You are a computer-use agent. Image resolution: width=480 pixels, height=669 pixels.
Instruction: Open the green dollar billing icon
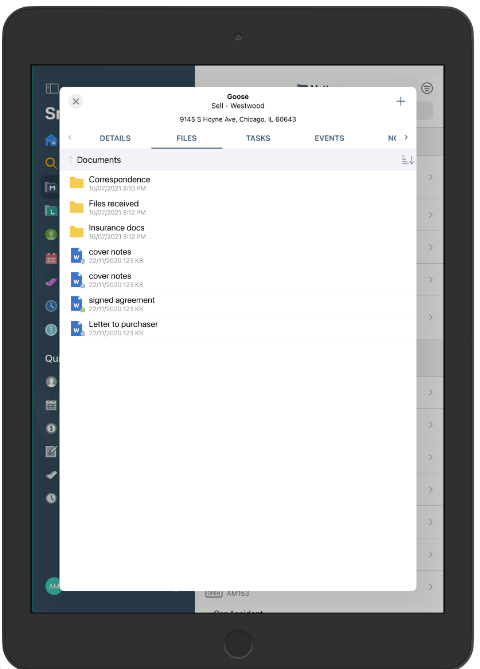point(51,329)
